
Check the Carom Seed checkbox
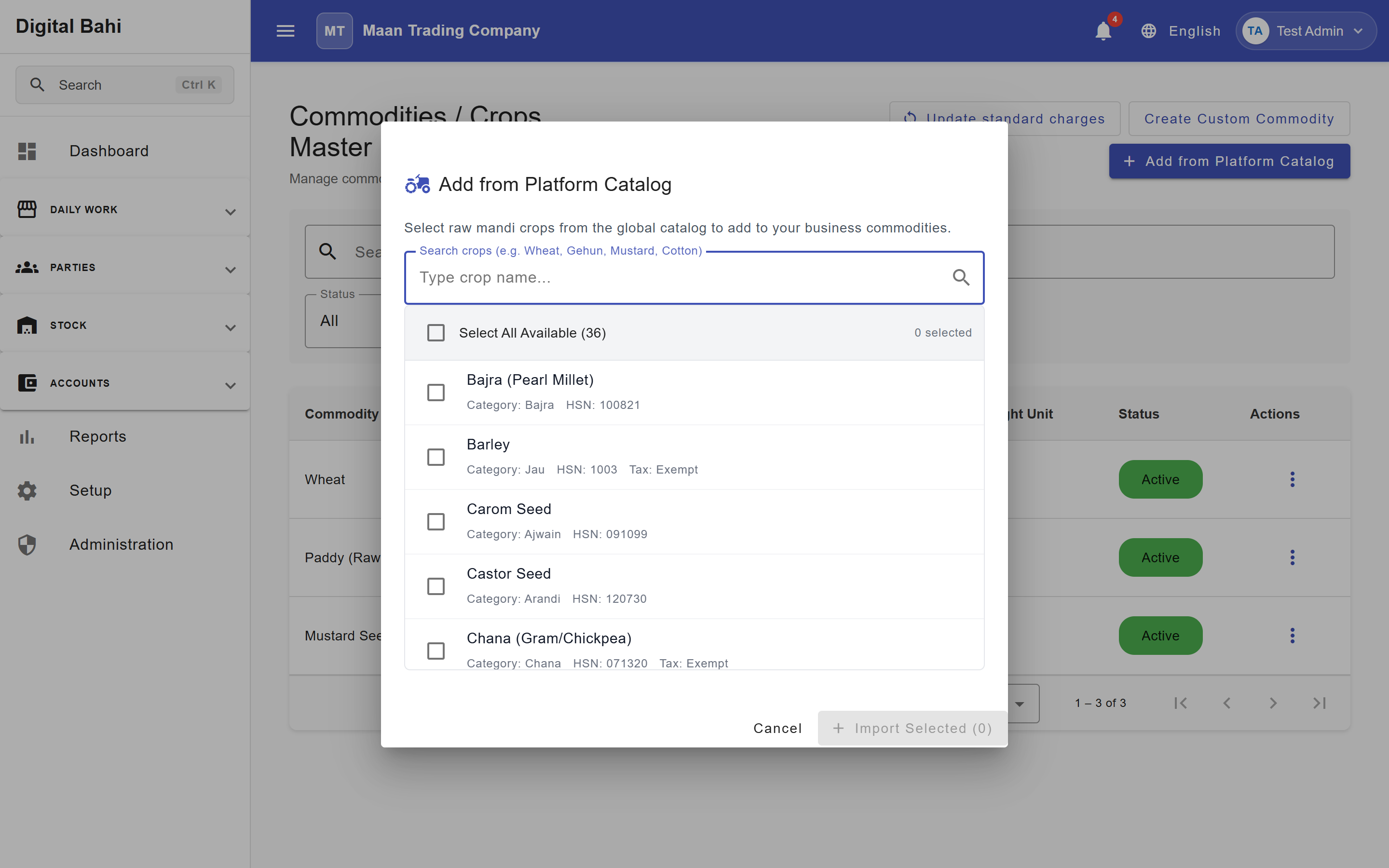[x=436, y=522]
